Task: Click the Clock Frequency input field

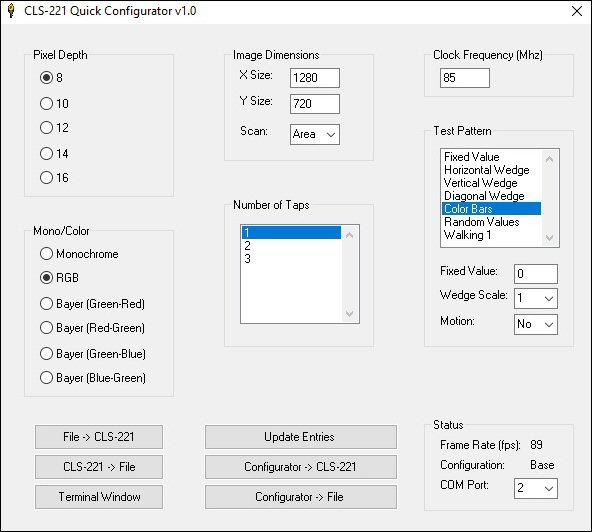Action: 465,78
